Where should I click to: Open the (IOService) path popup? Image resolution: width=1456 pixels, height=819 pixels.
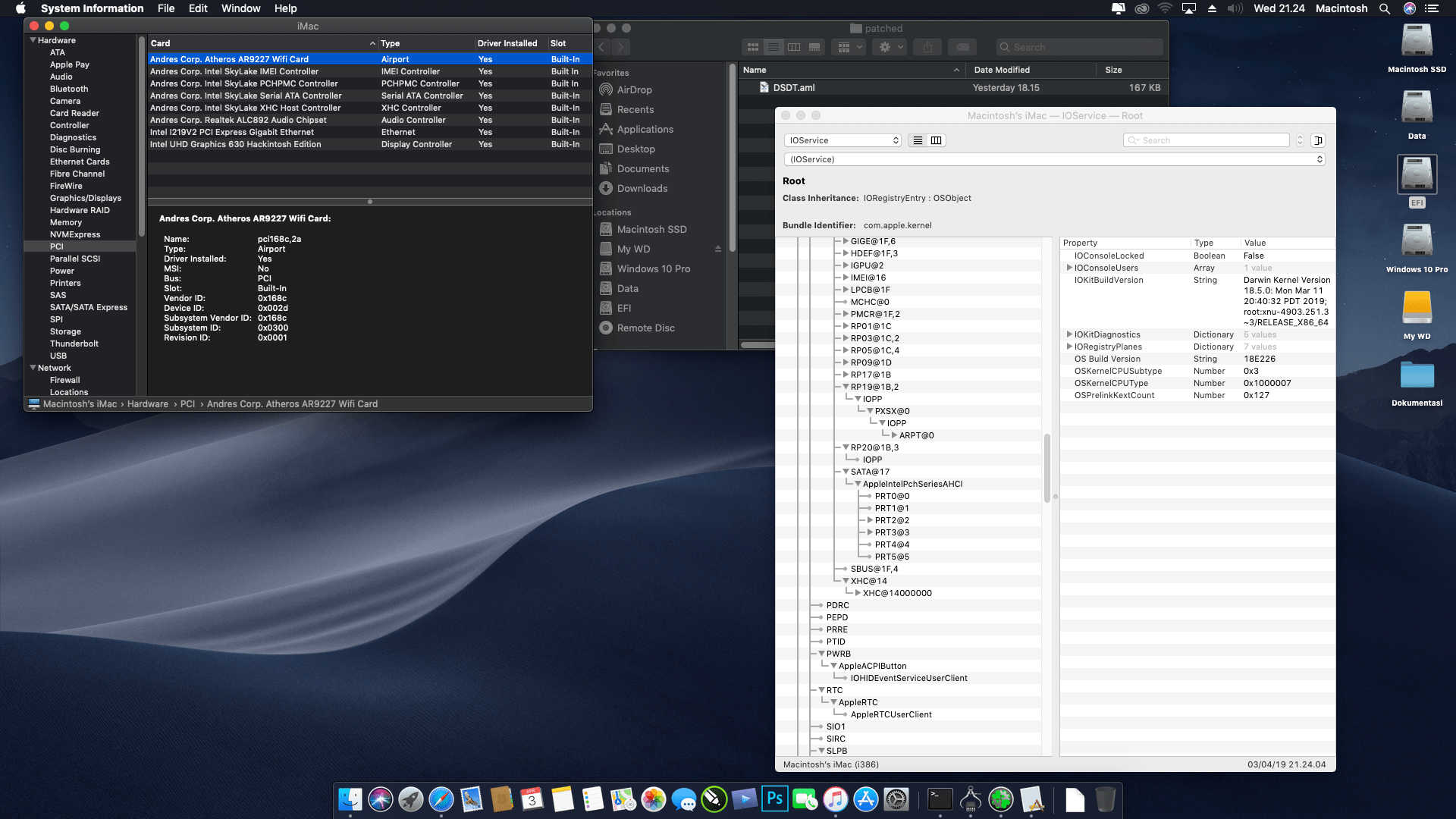coord(1054,159)
